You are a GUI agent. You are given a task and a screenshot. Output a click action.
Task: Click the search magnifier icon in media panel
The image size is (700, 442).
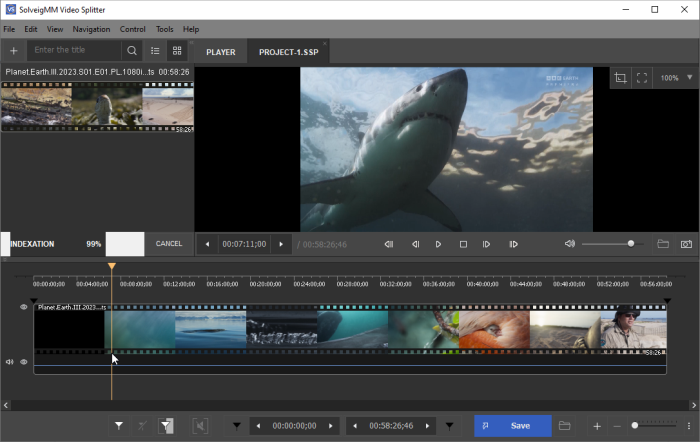point(132,50)
